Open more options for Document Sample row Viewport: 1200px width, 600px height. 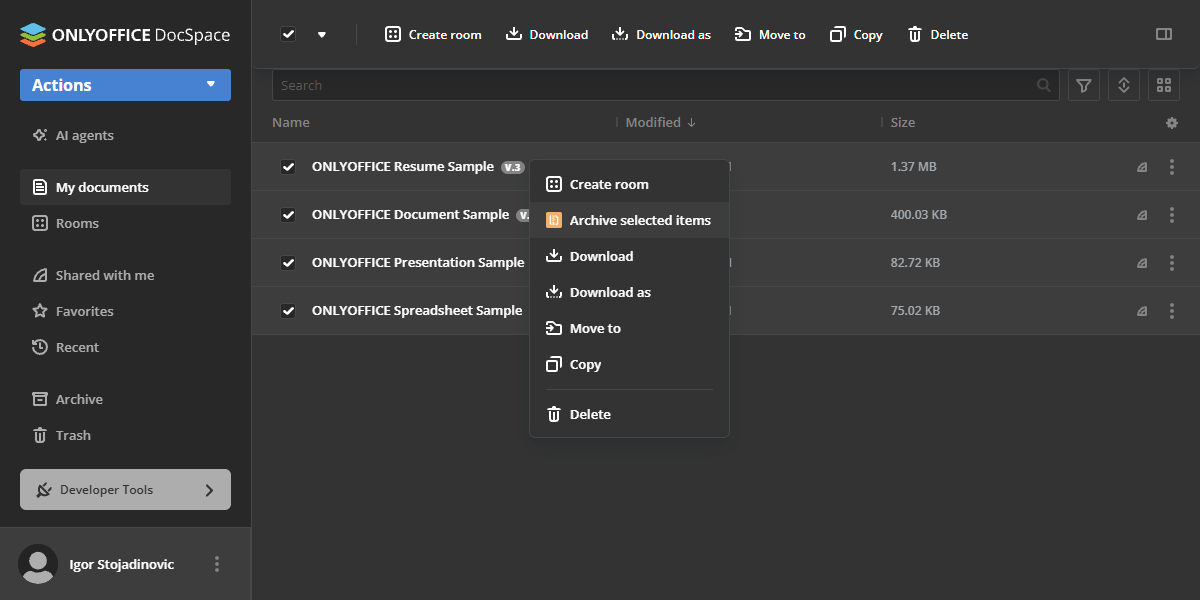pyautogui.click(x=1172, y=215)
